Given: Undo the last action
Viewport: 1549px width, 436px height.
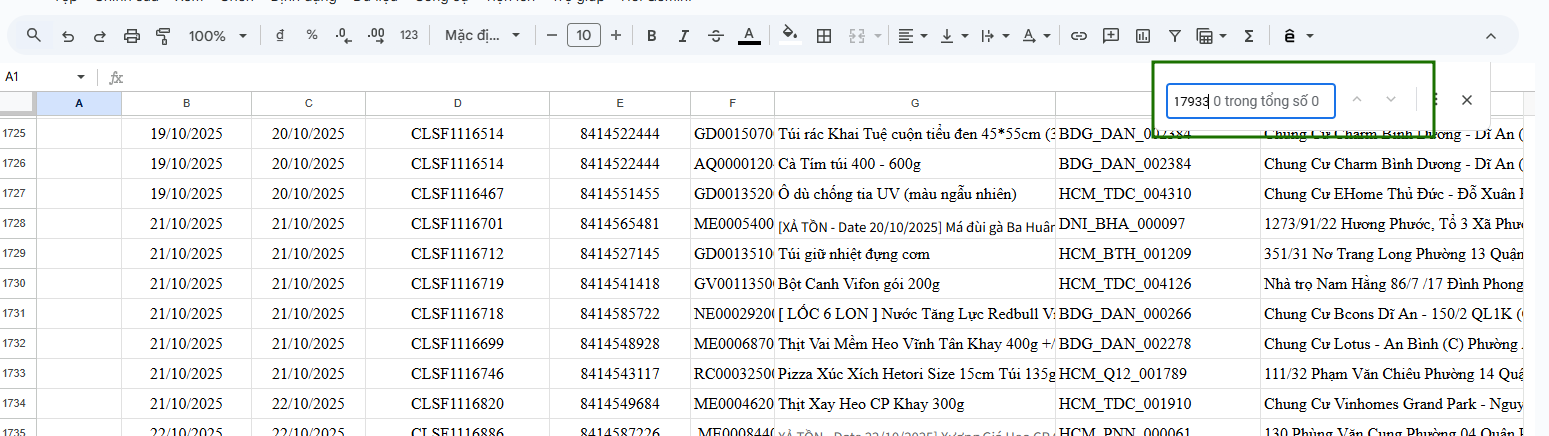Looking at the screenshot, I should tap(67, 36).
